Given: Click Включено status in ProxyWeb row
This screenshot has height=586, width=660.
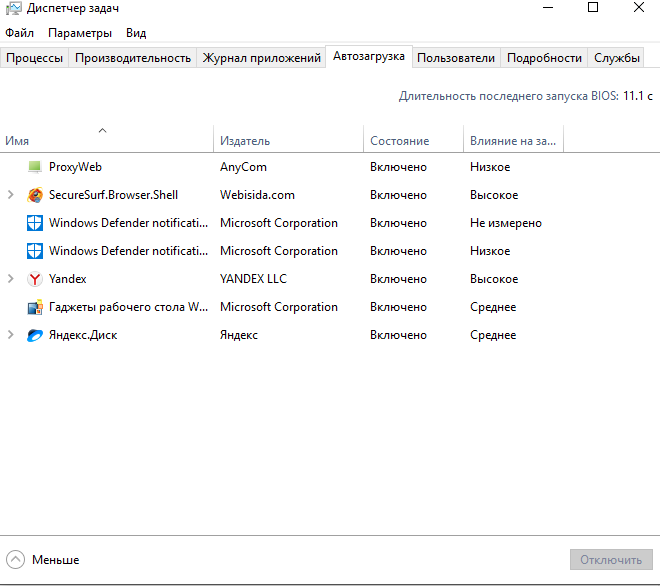Looking at the screenshot, I should click(398, 167).
